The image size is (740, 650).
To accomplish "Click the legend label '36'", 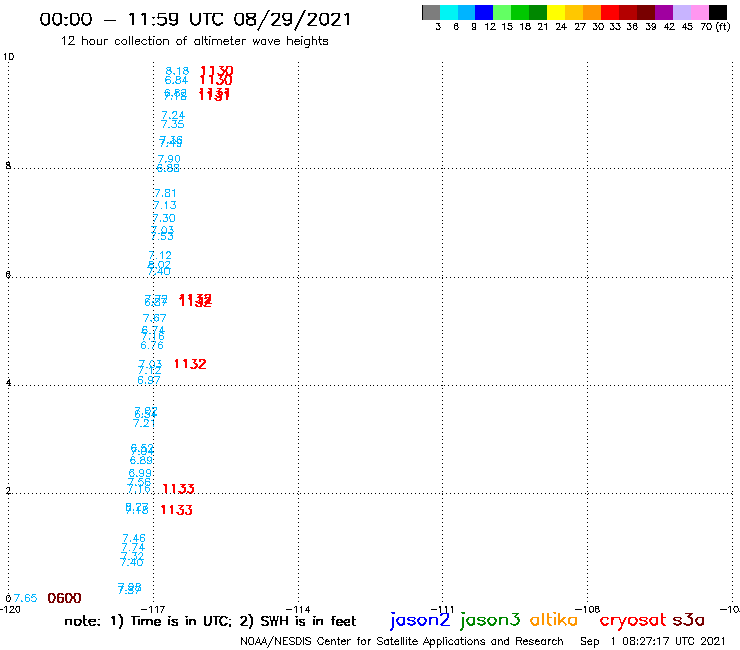I will coord(632,27).
